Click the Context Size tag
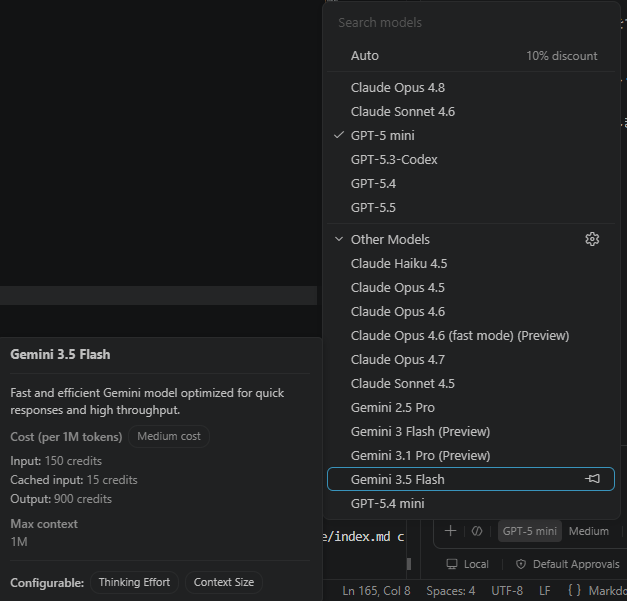The height and width of the screenshot is (601, 627). click(x=224, y=582)
